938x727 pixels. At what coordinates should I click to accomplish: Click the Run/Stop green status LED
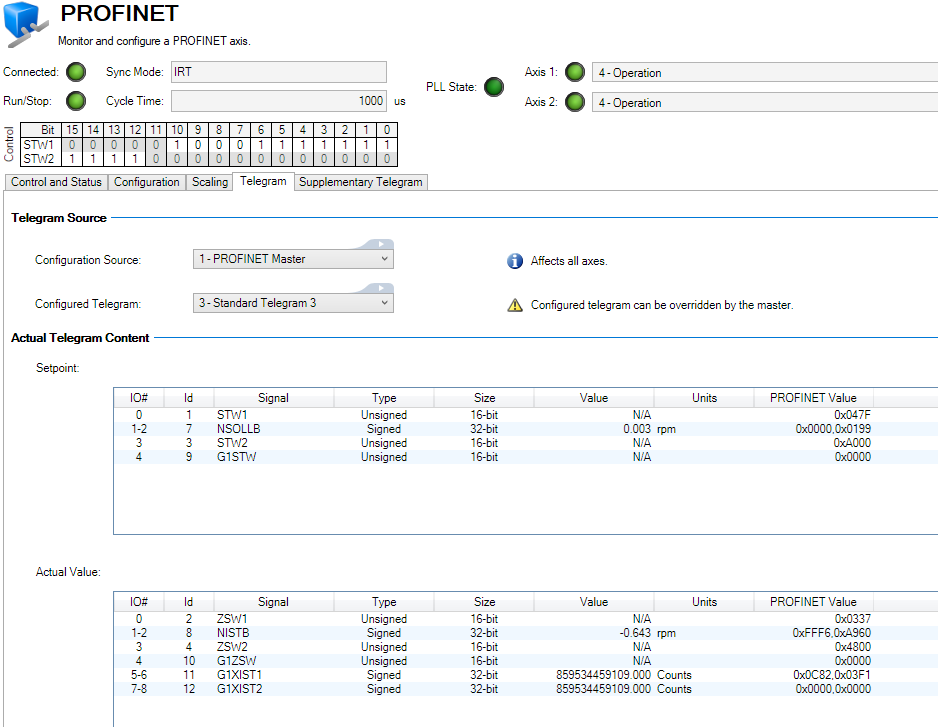76,101
